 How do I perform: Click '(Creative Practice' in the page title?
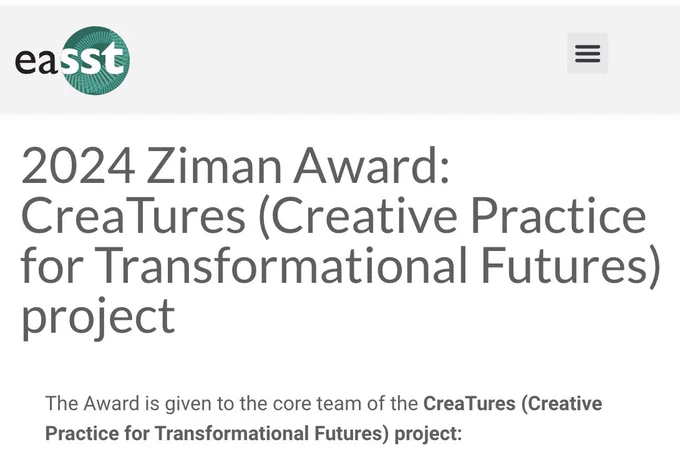452,216
